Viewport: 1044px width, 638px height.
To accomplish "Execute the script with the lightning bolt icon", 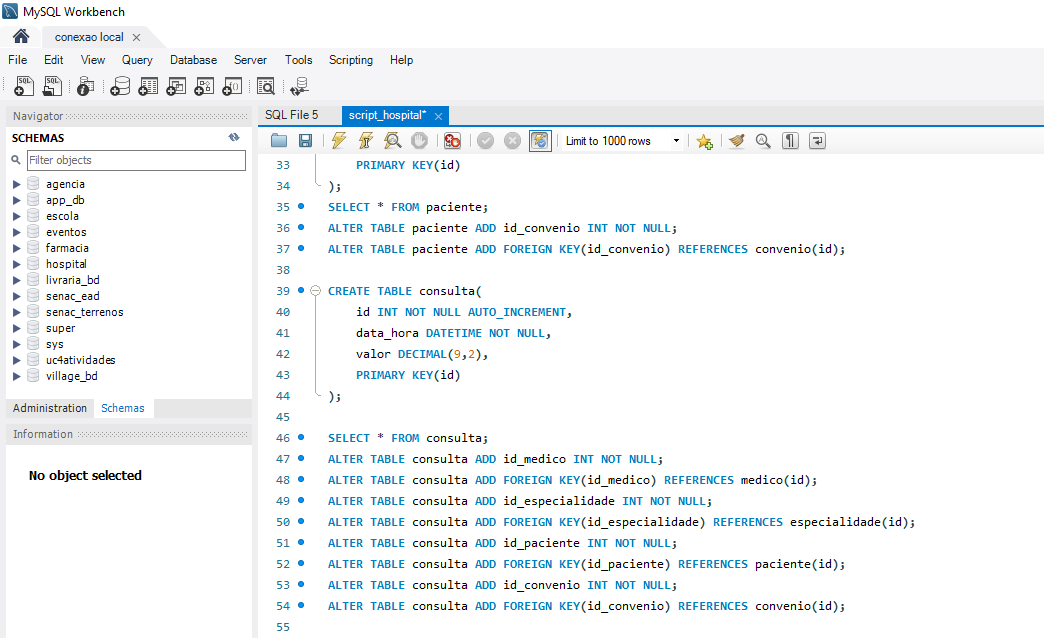I will (x=338, y=140).
